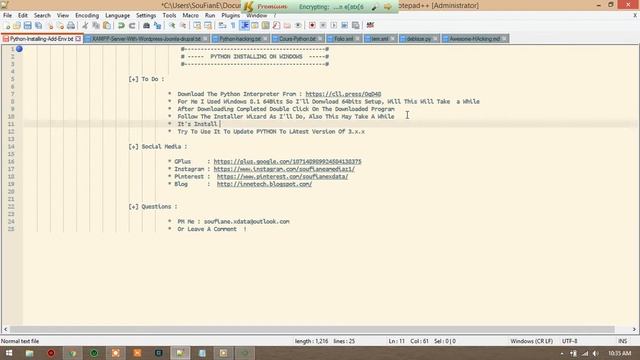
Task: Click the spell-check ABC toolbar icon
Action: (x=370, y=25)
